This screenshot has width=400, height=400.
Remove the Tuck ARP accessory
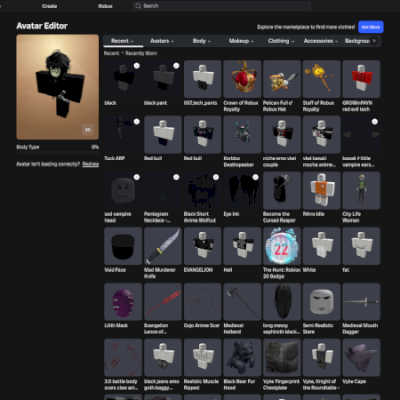pyautogui.click(x=123, y=135)
